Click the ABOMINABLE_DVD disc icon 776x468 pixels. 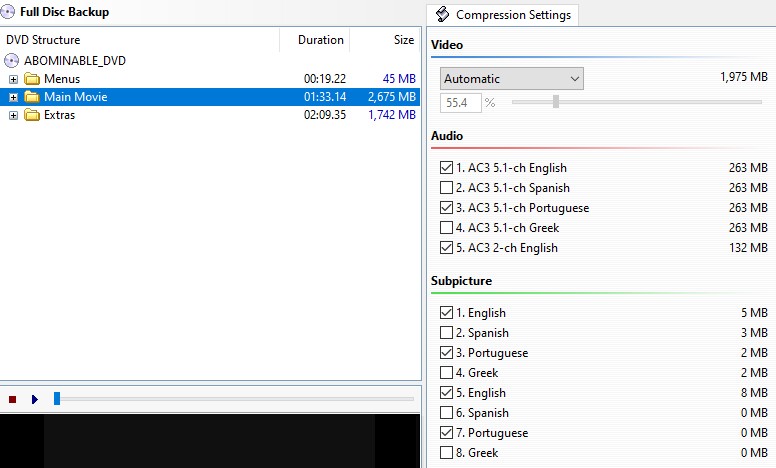tap(11, 60)
